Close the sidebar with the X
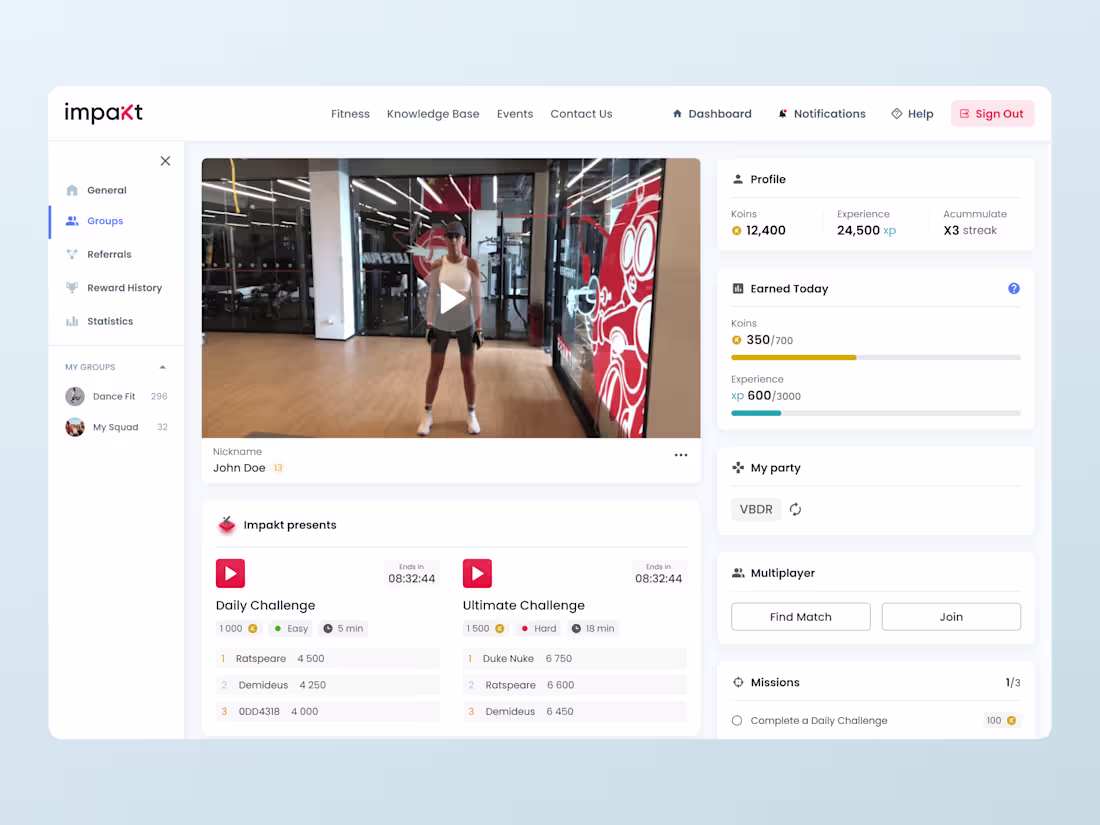Viewport: 1100px width, 825px height. [x=165, y=160]
